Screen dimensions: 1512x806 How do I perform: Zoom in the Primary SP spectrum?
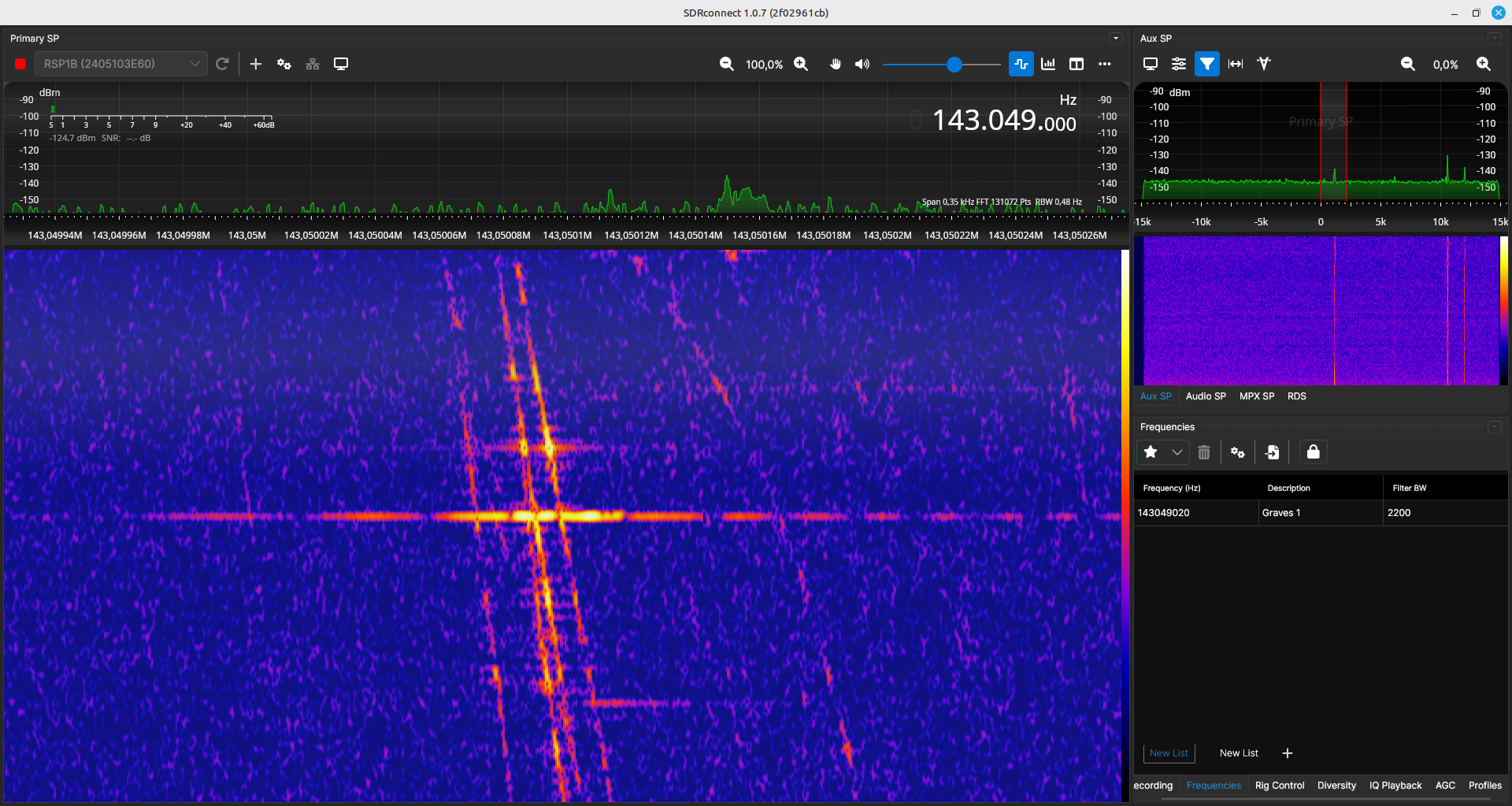[801, 64]
